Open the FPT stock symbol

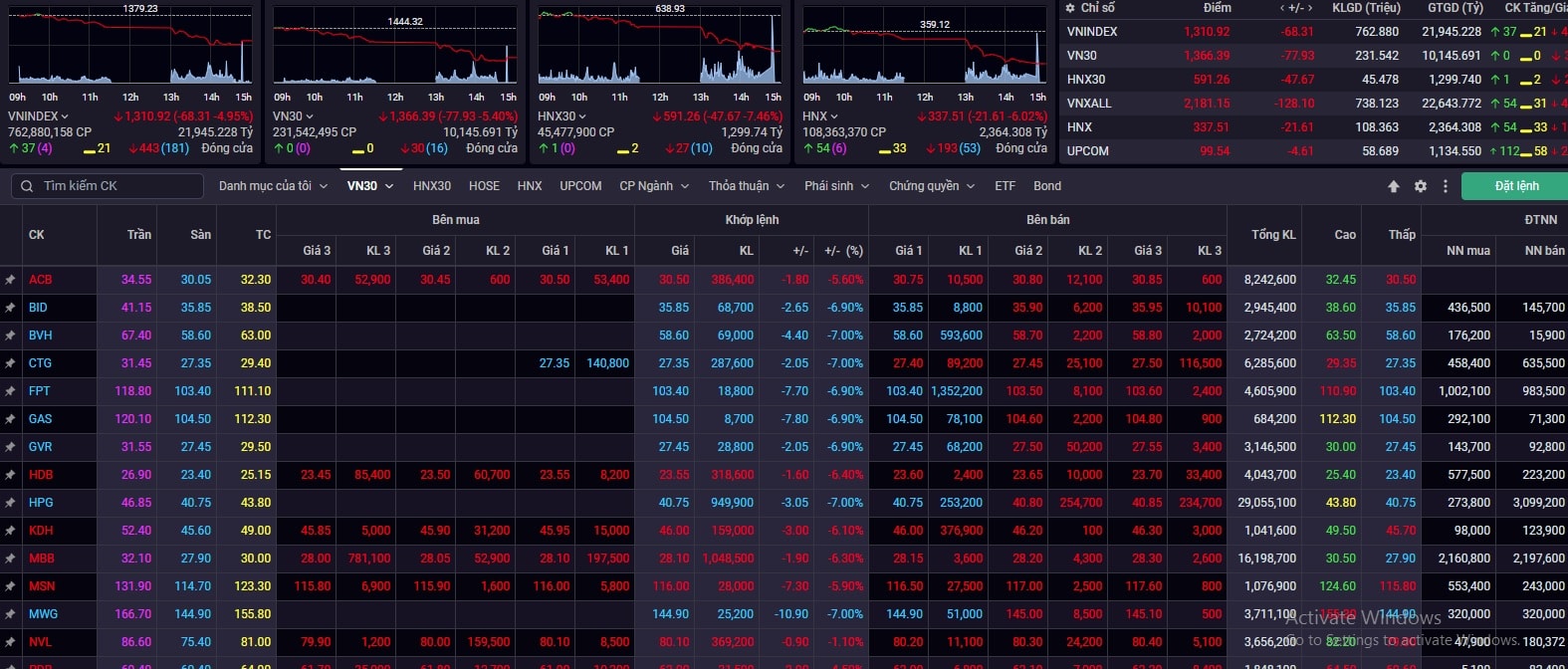point(39,391)
